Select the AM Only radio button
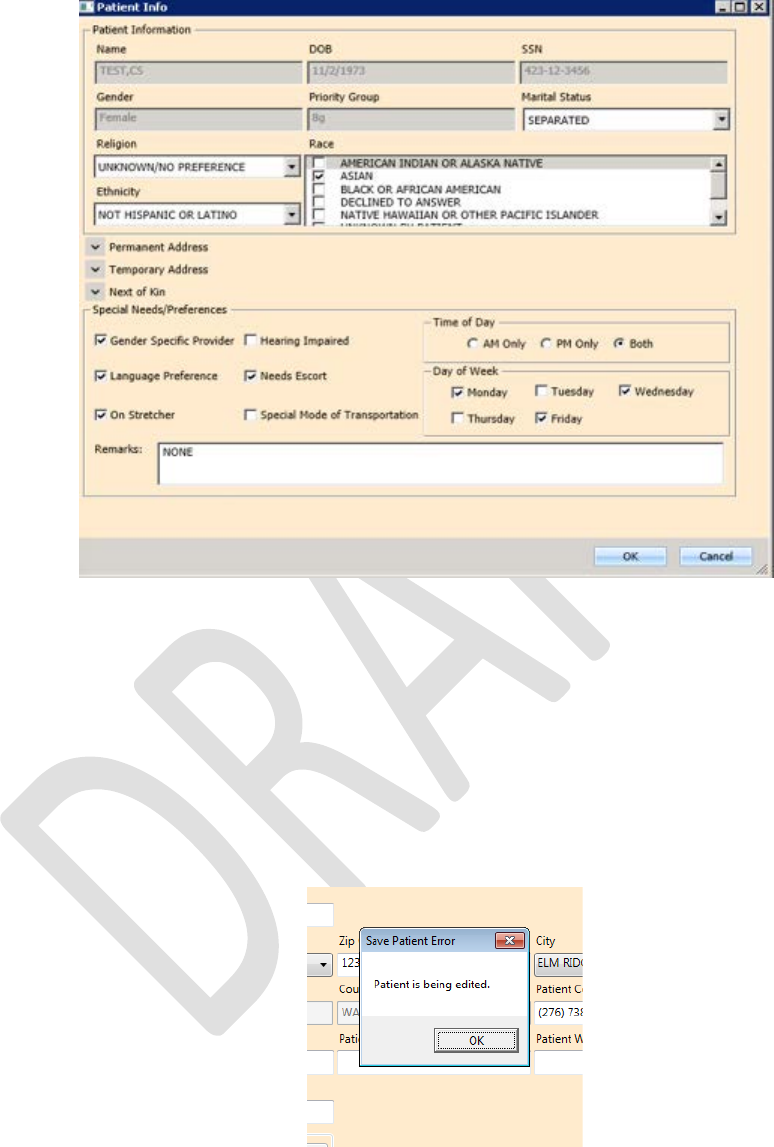The image size is (774, 1147). coord(473,343)
